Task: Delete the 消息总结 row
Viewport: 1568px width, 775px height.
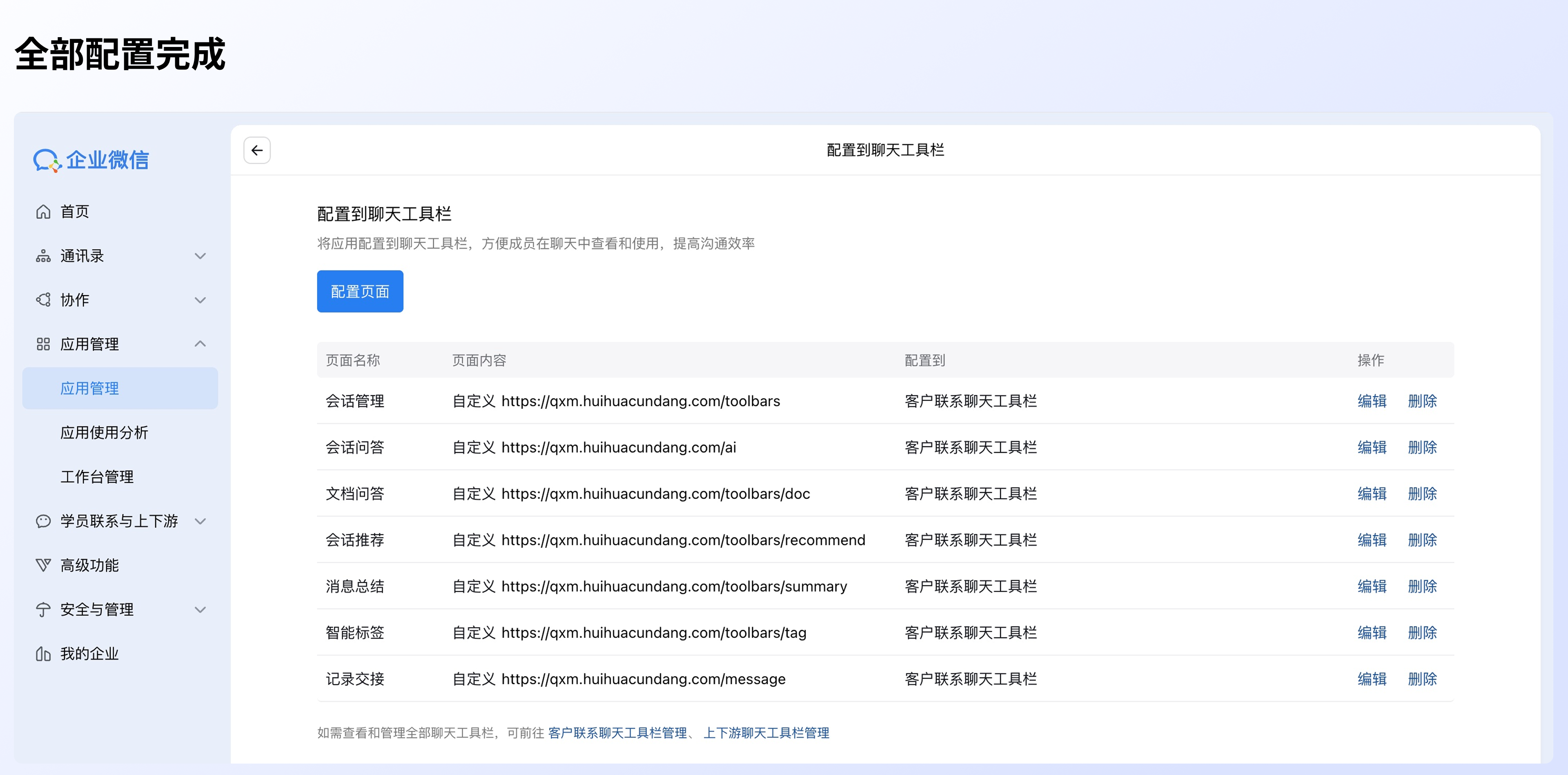Action: [1423, 586]
